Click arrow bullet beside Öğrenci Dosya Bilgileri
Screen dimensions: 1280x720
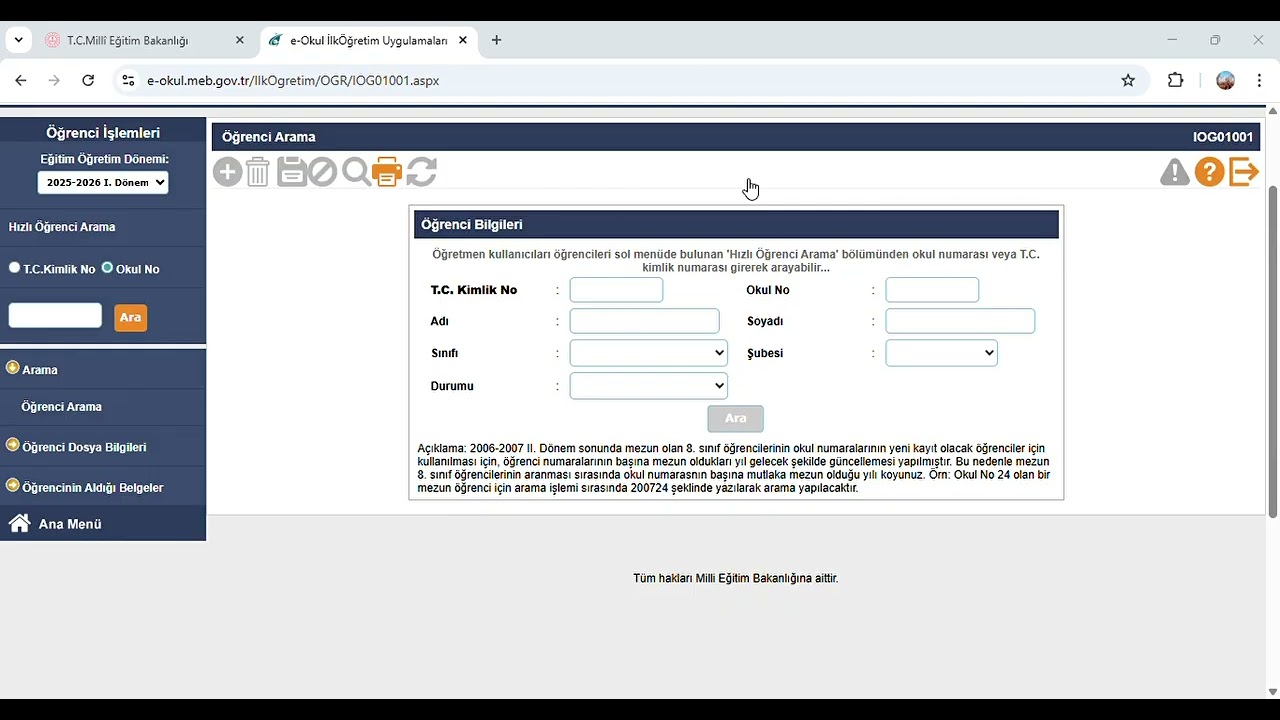13,445
